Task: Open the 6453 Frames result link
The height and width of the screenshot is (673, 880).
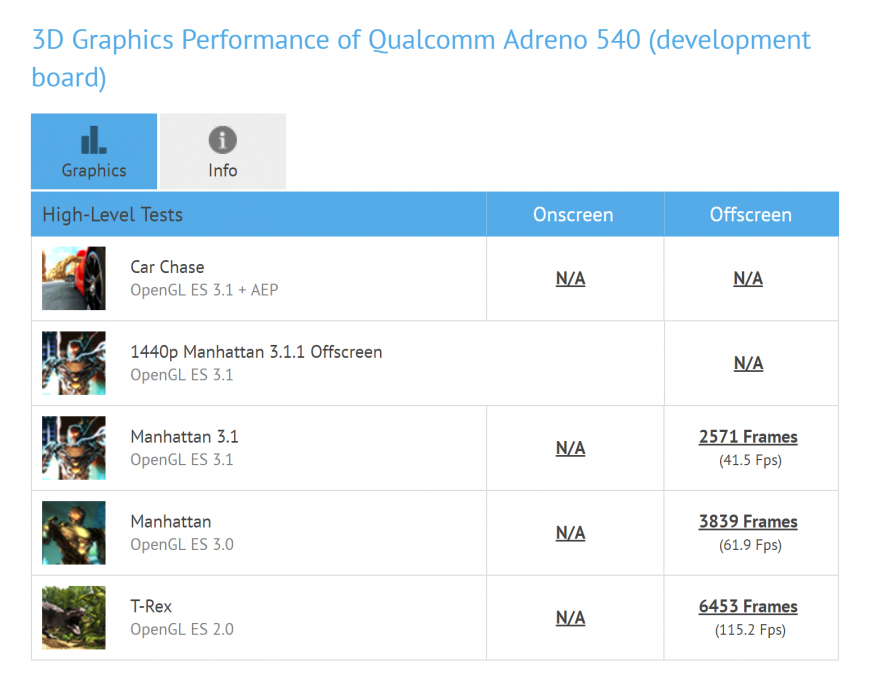Action: pyautogui.click(x=748, y=606)
